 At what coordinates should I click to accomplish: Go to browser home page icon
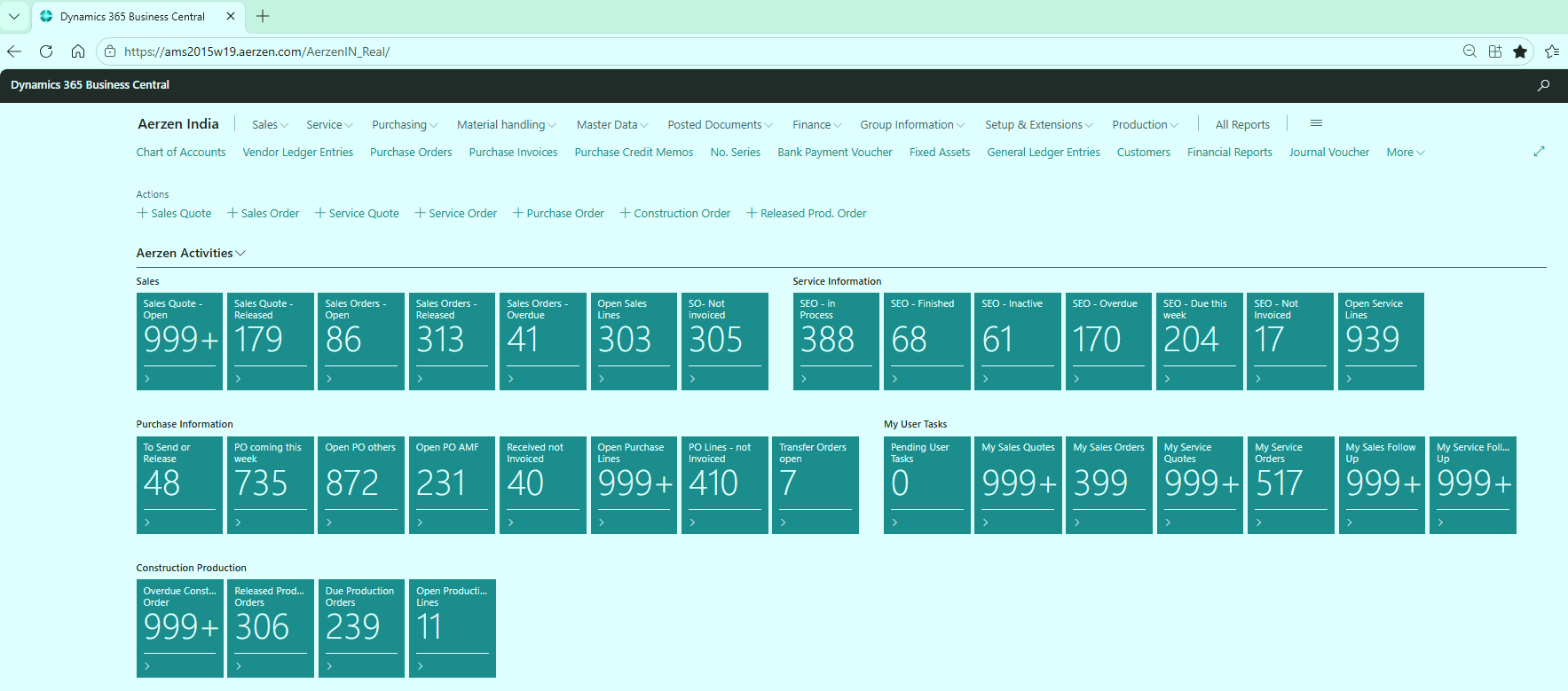[78, 51]
